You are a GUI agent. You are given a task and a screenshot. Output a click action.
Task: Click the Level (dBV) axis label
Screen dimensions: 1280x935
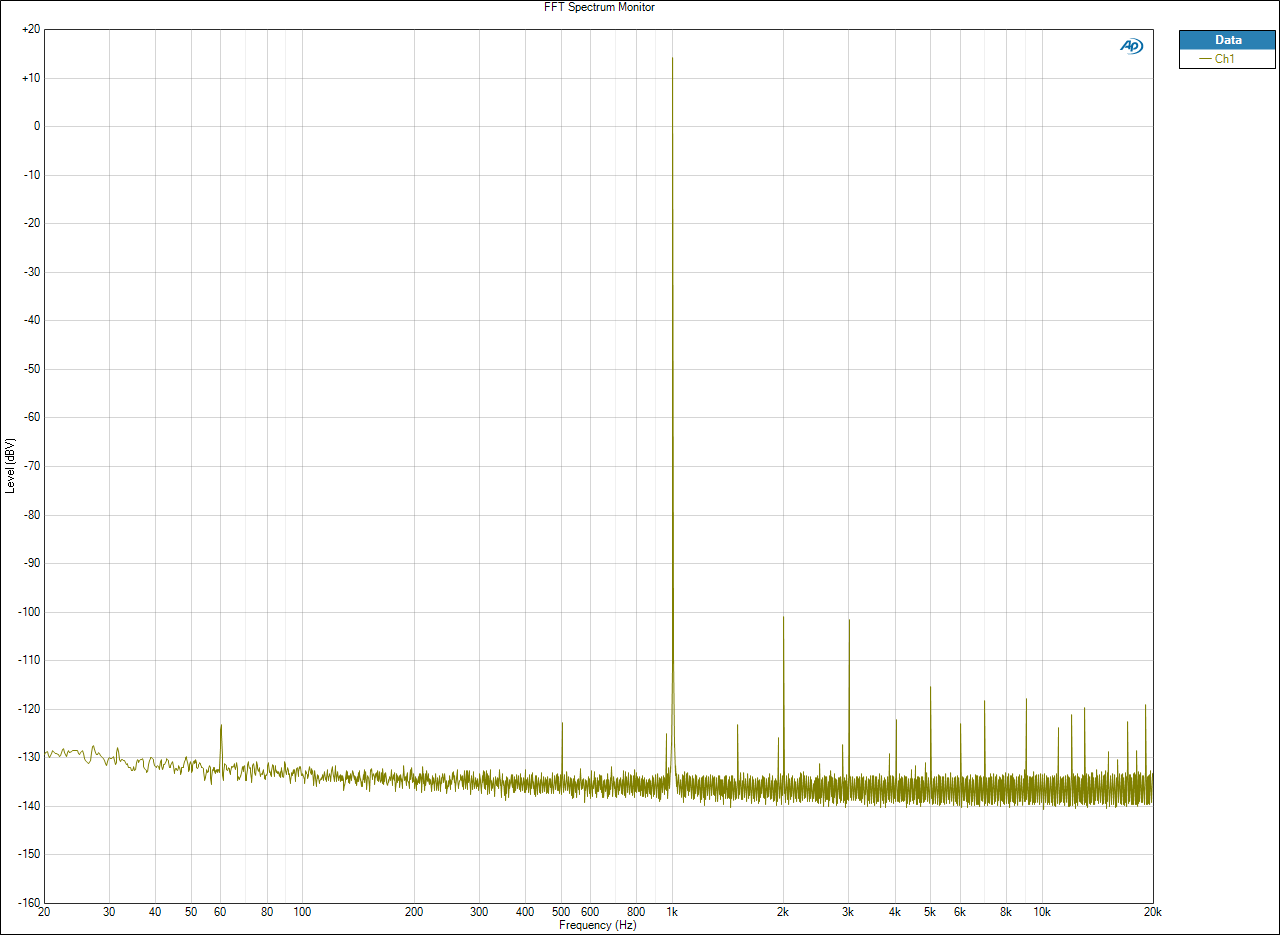coord(10,465)
